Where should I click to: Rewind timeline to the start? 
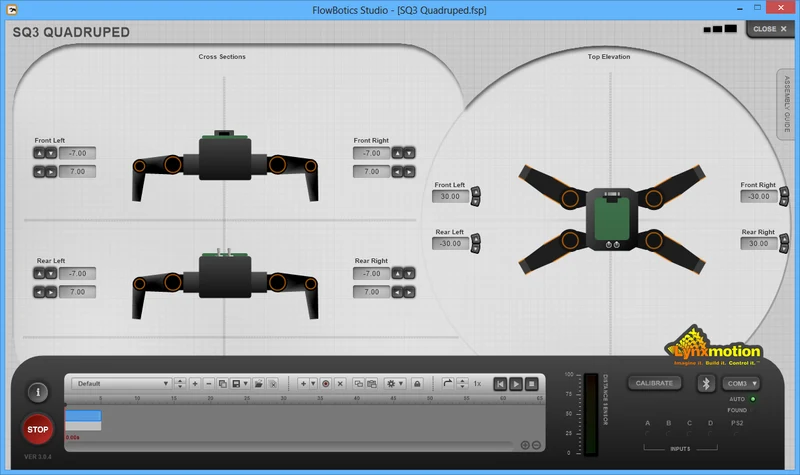501,384
